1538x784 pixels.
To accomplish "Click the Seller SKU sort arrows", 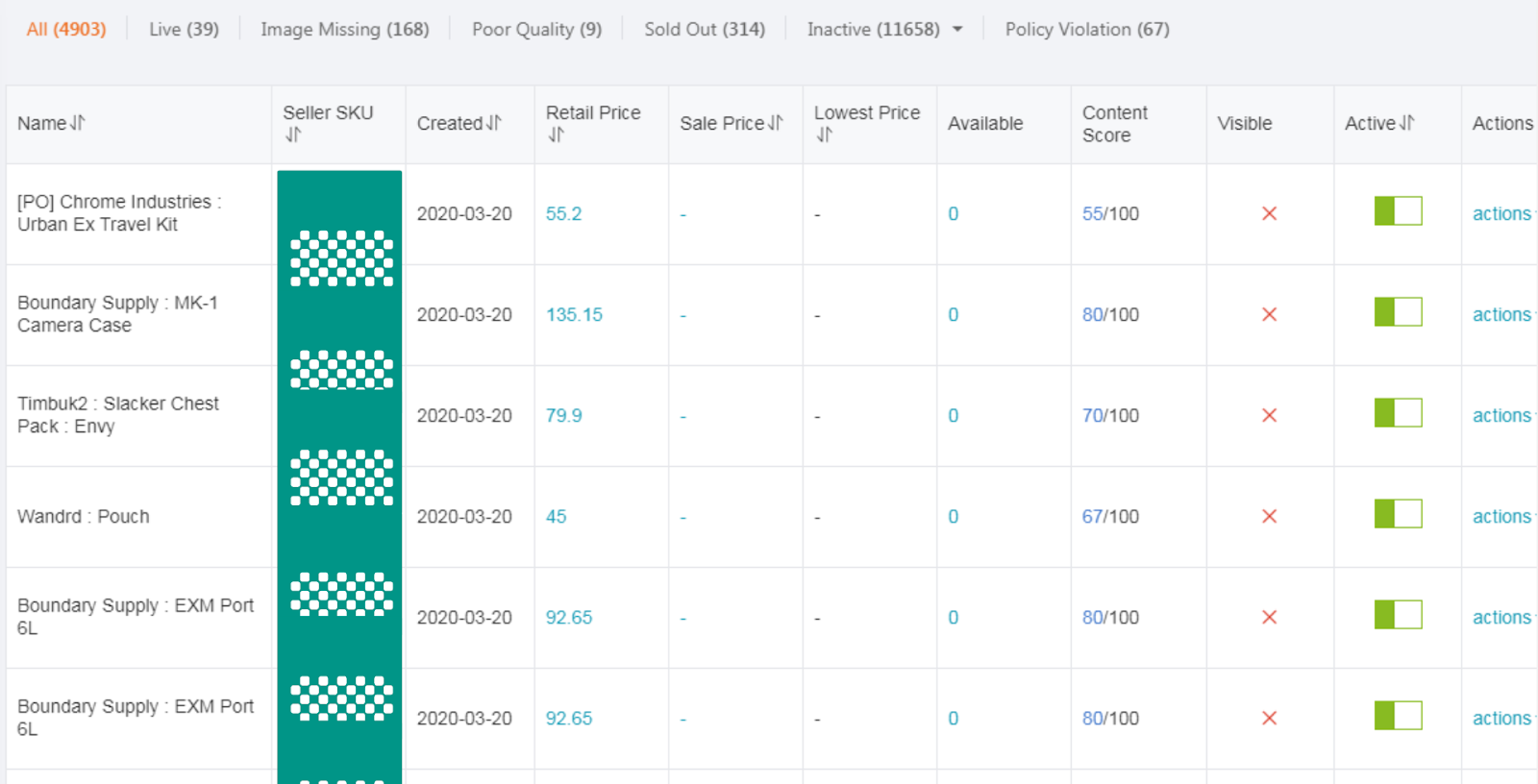I will 293,135.
